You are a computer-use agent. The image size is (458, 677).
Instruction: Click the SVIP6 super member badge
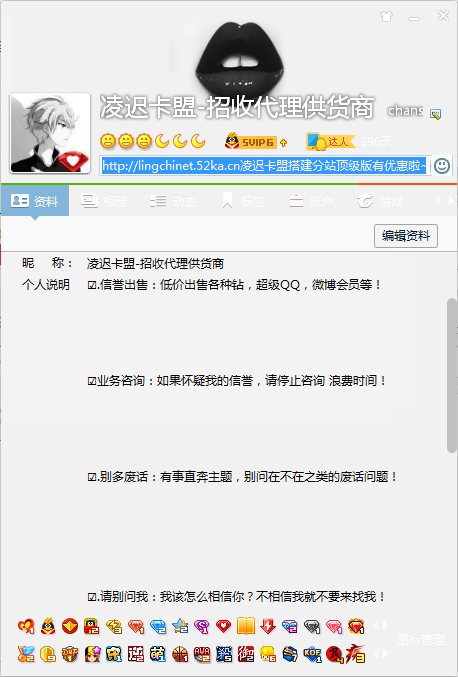tap(252, 142)
